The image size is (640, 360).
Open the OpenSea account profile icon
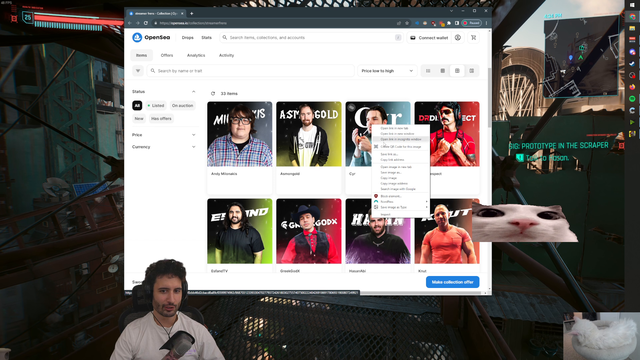coord(458,38)
